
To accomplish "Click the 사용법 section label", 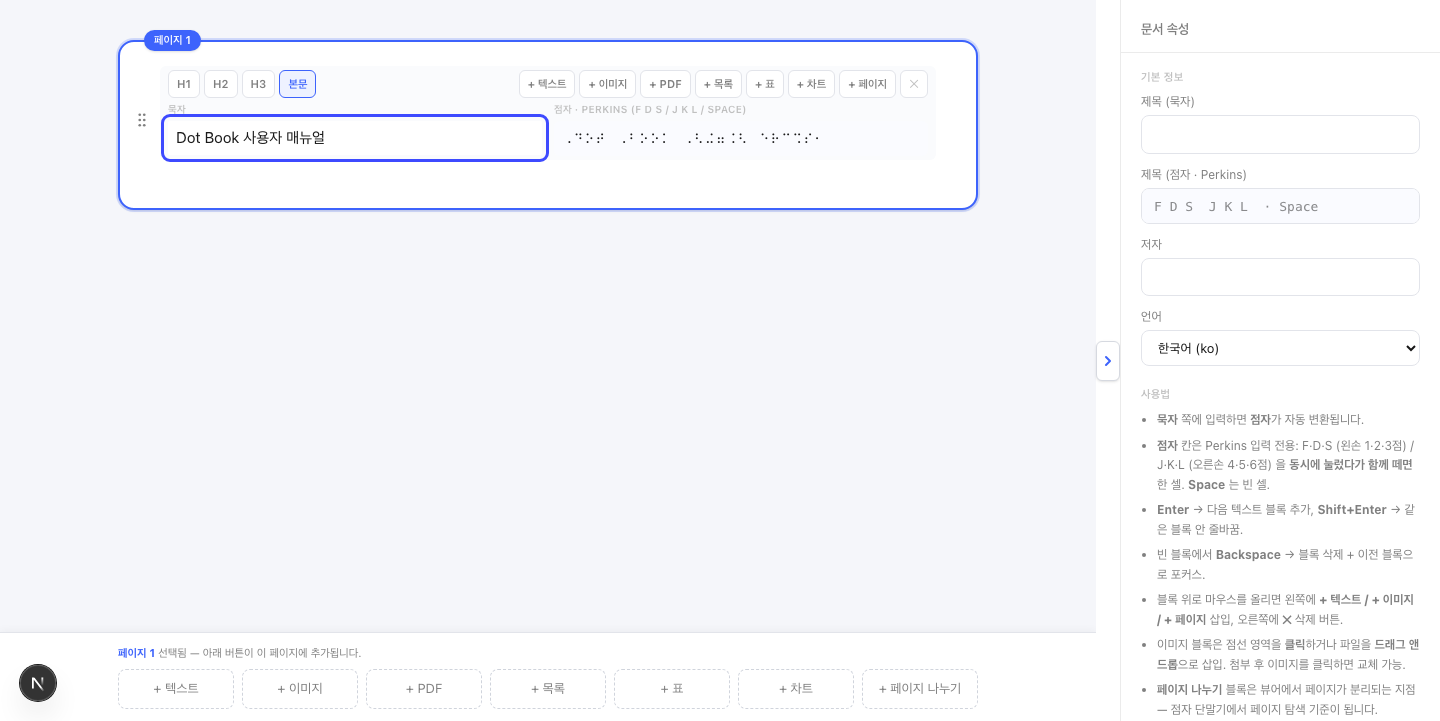I will pos(1155,394).
